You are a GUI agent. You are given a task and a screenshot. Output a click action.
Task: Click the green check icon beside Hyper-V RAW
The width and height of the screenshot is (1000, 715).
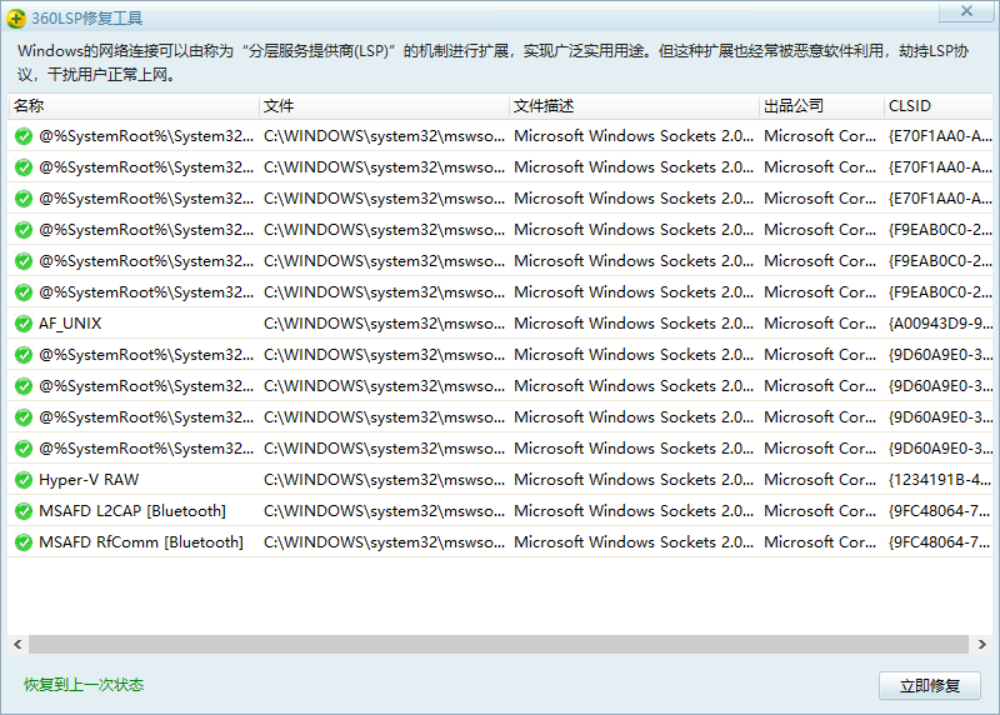pos(23,480)
